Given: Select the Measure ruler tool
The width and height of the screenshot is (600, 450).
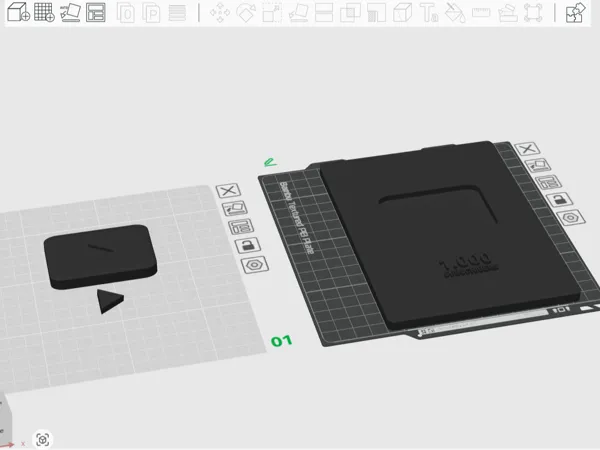Looking at the screenshot, I should [x=481, y=13].
